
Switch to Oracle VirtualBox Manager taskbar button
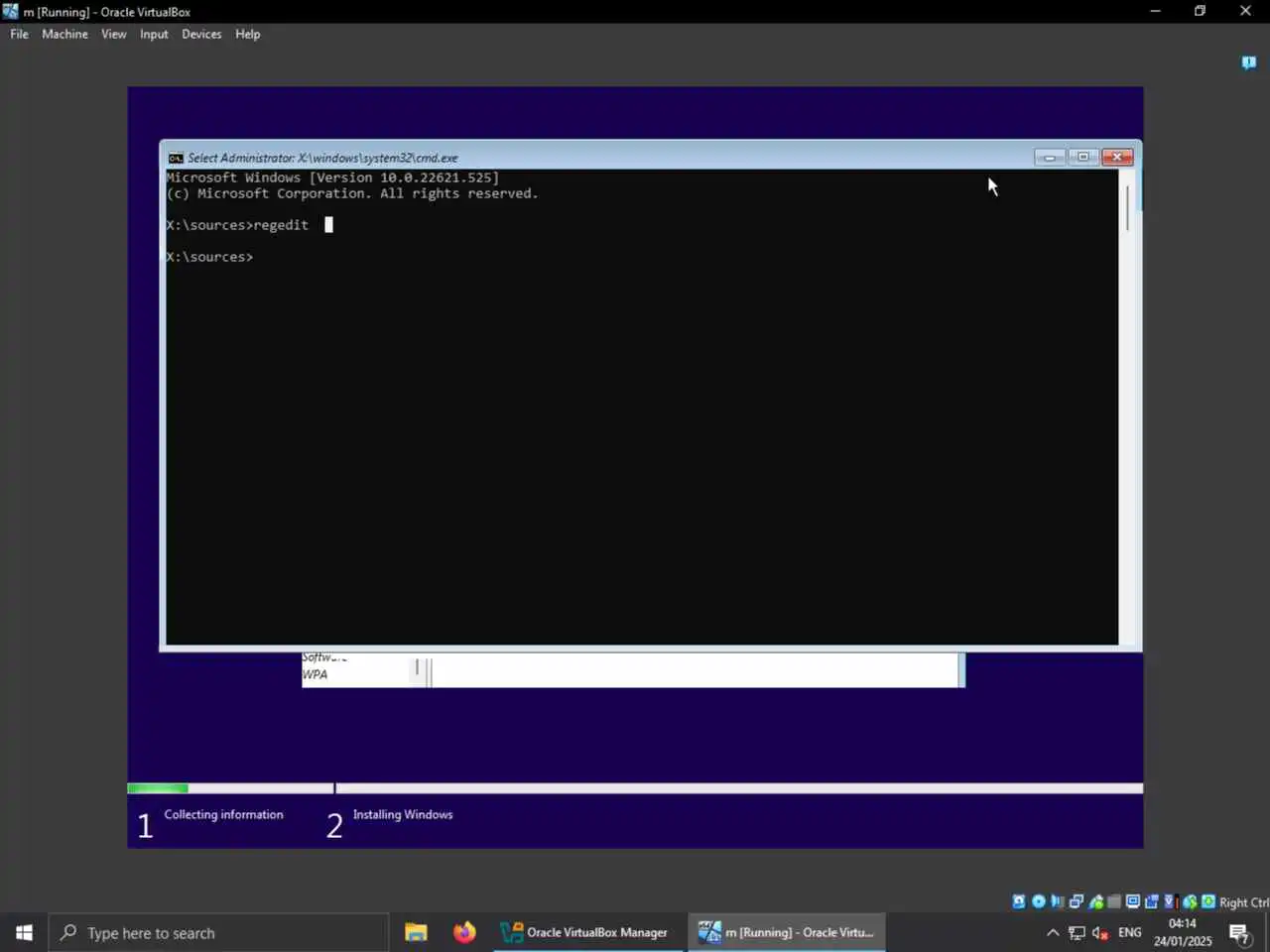click(587, 932)
